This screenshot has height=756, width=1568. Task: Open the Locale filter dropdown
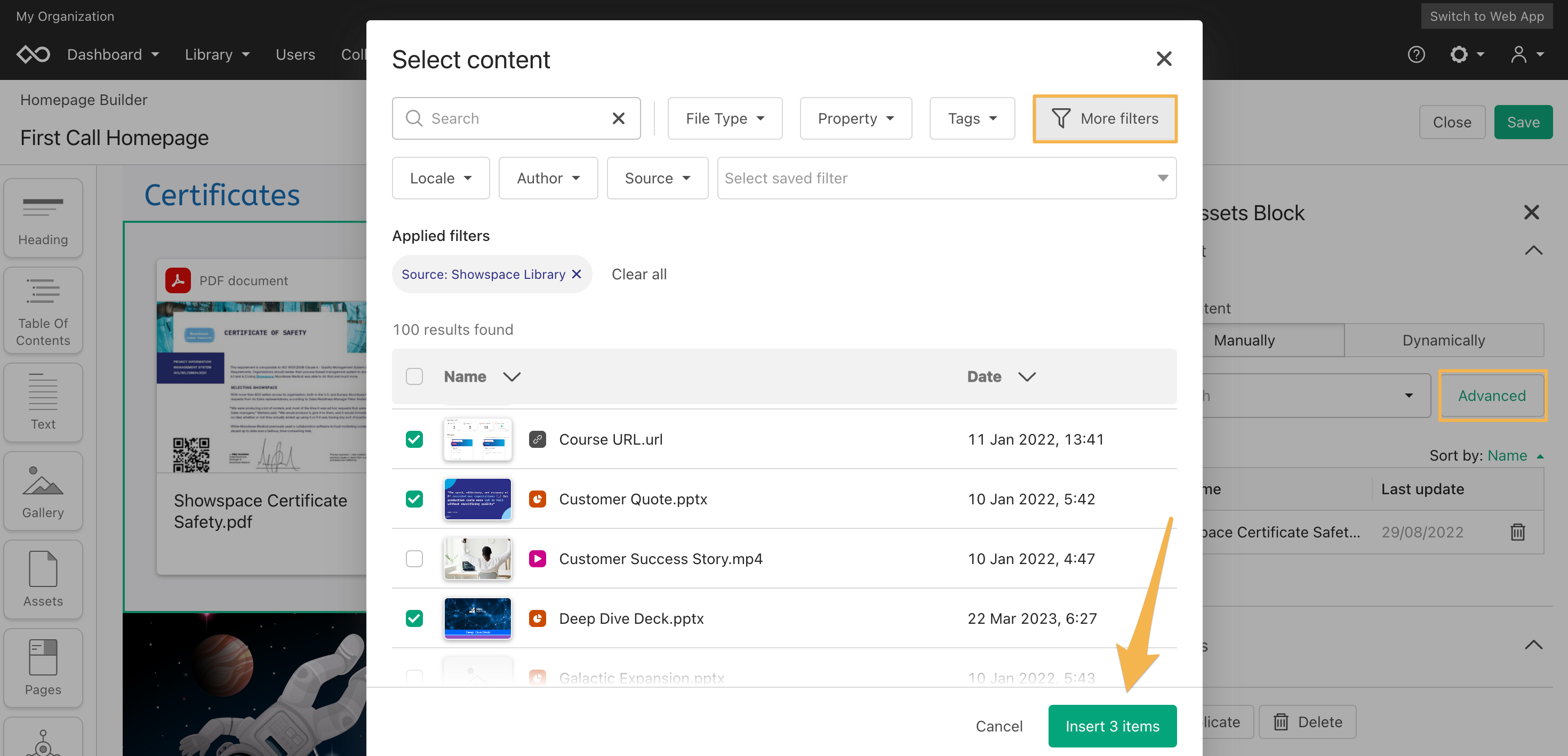tap(440, 178)
